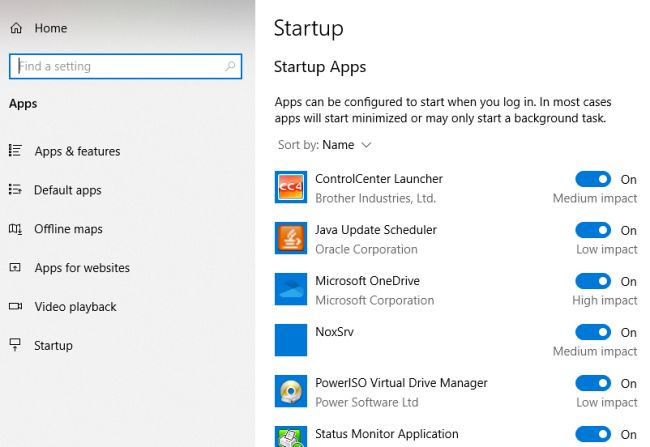Click the search magnifier icon

click(x=230, y=66)
